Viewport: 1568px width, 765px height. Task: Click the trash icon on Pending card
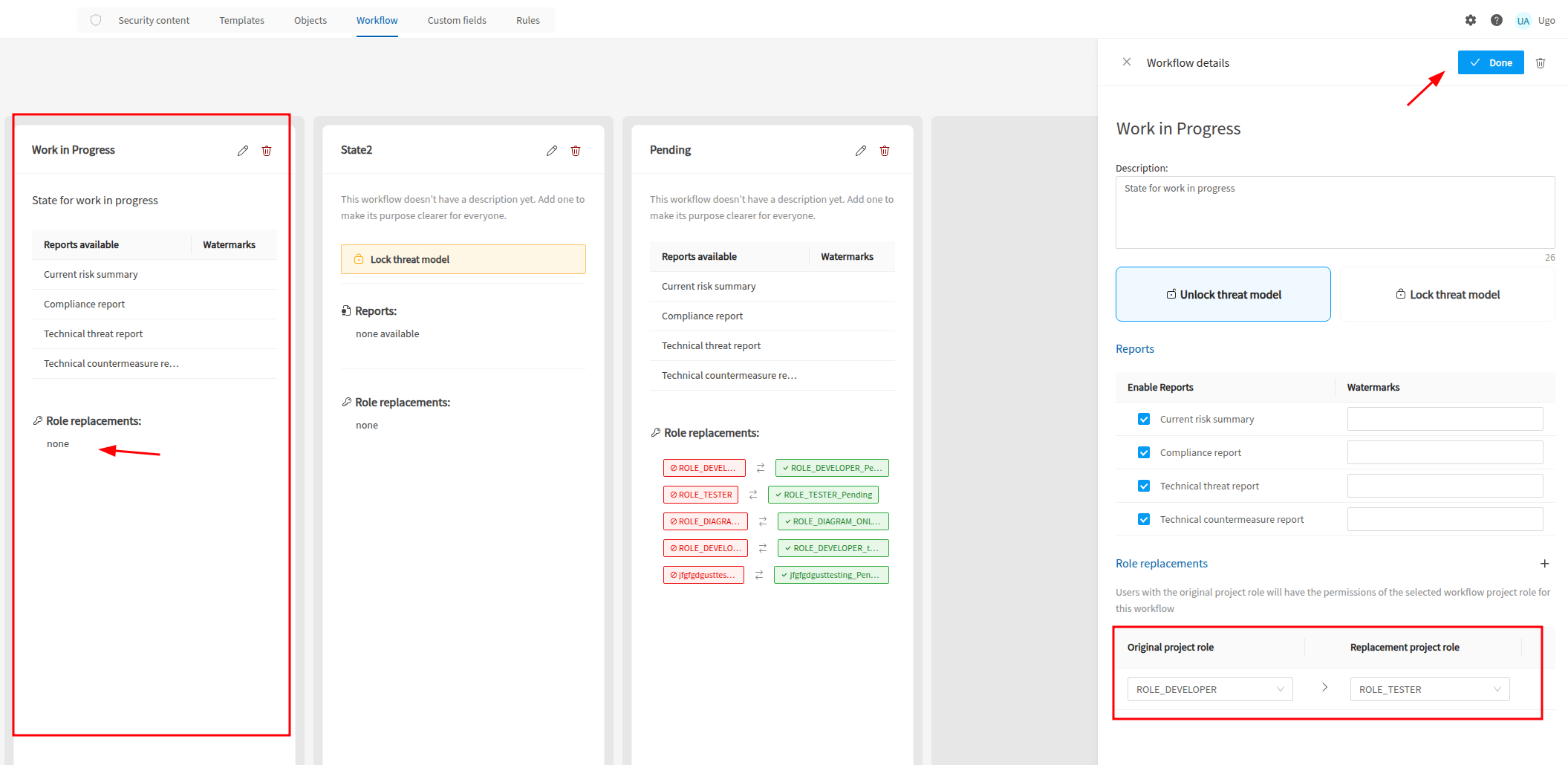pyautogui.click(x=885, y=151)
